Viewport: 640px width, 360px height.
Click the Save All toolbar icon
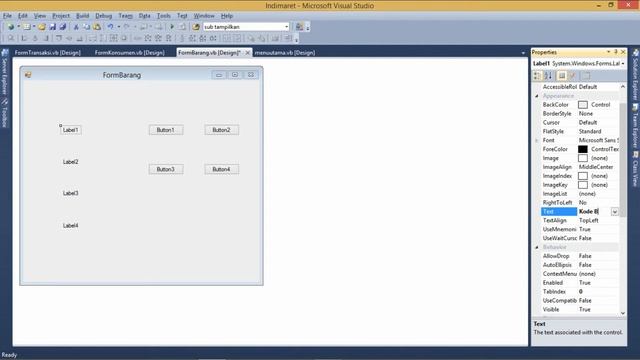[x=62, y=27]
